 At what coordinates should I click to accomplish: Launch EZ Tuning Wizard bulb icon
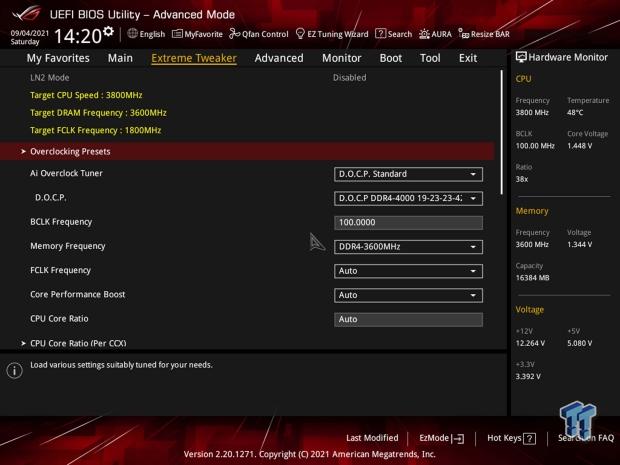click(300, 34)
